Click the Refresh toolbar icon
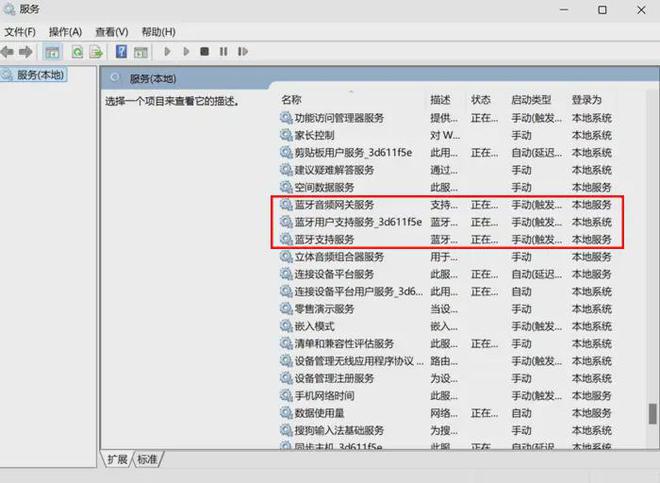The height and width of the screenshot is (483, 660). (x=77, y=52)
